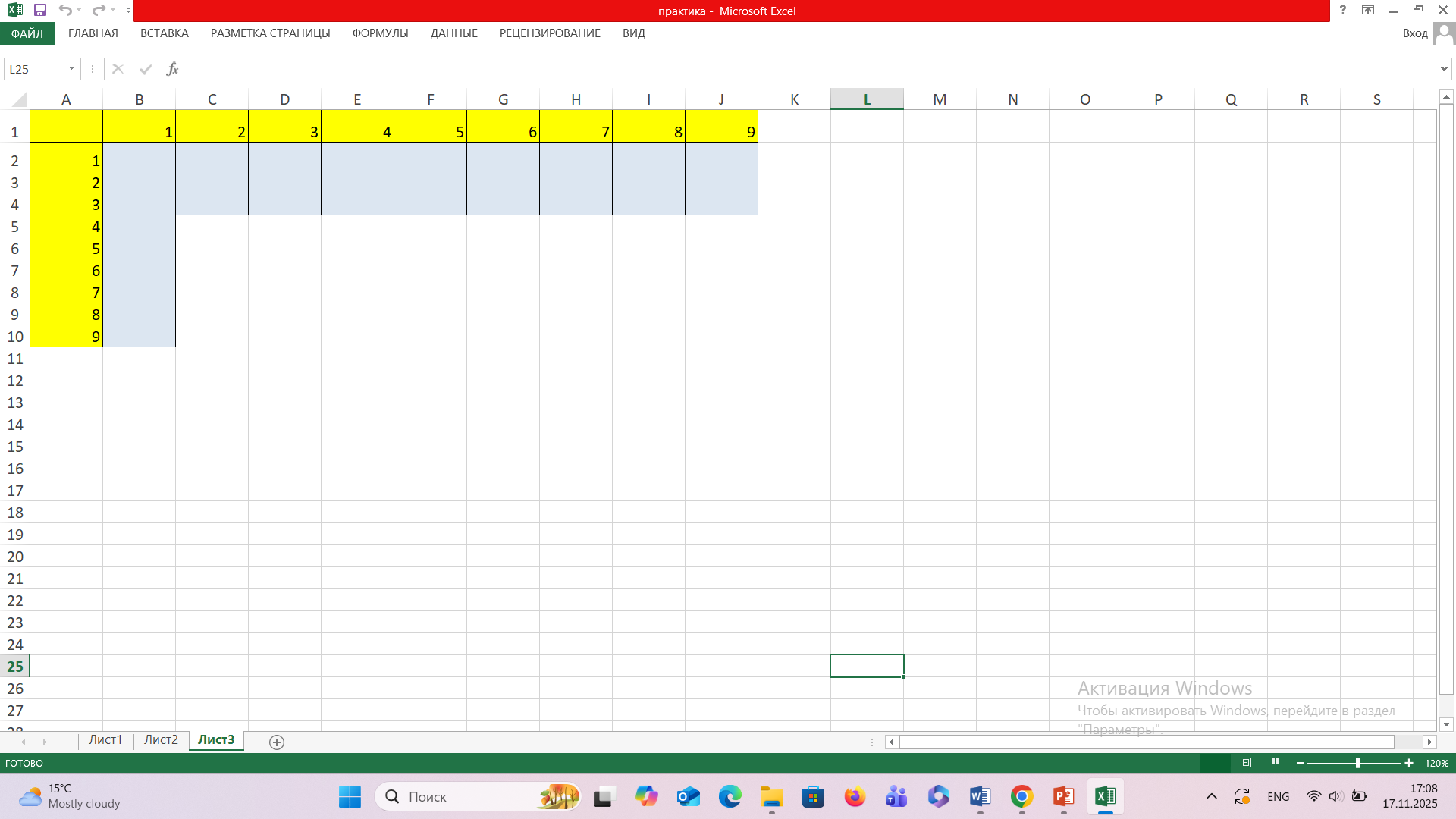Switch to Лист2 sheet tab
Image resolution: width=1456 pixels, height=819 pixels.
pyautogui.click(x=161, y=740)
